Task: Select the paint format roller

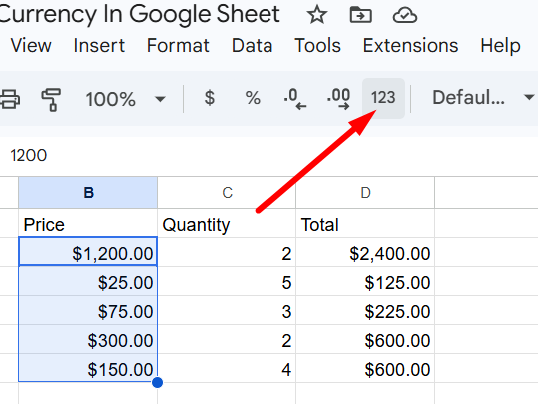Action: pos(51,99)
